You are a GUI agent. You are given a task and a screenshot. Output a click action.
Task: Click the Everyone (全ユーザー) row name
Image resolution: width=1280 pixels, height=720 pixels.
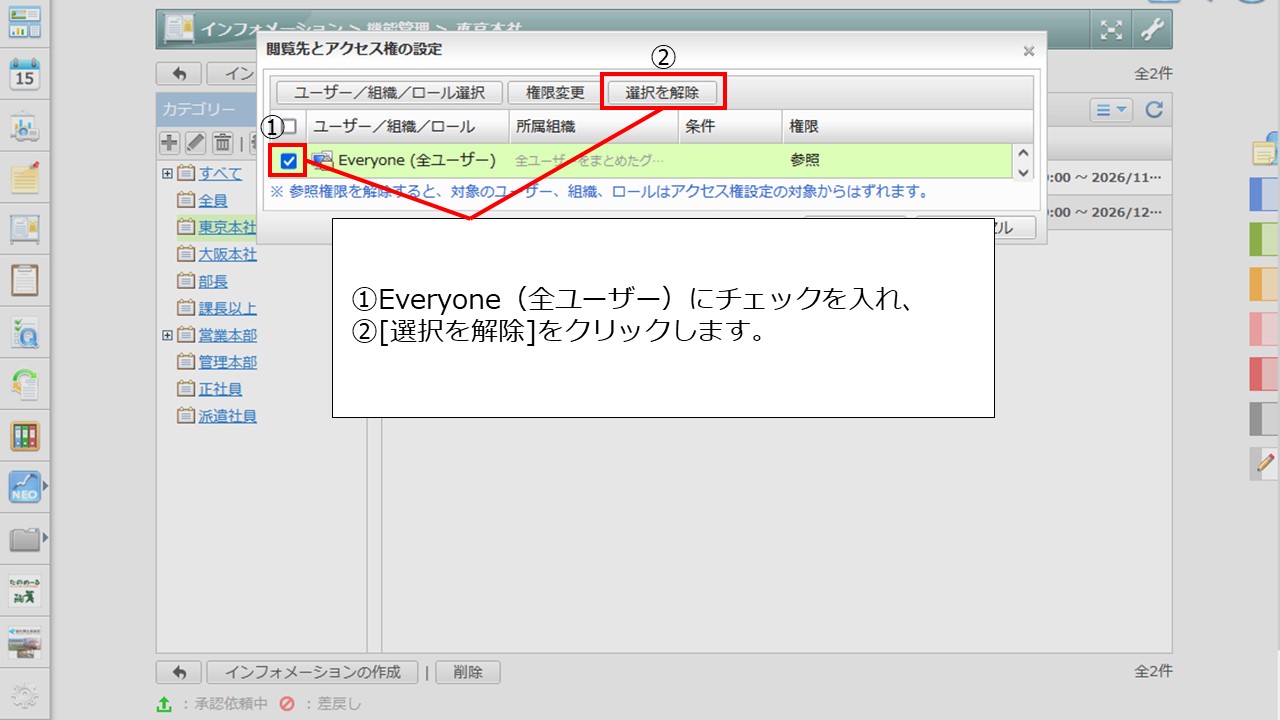pos(417,160)
